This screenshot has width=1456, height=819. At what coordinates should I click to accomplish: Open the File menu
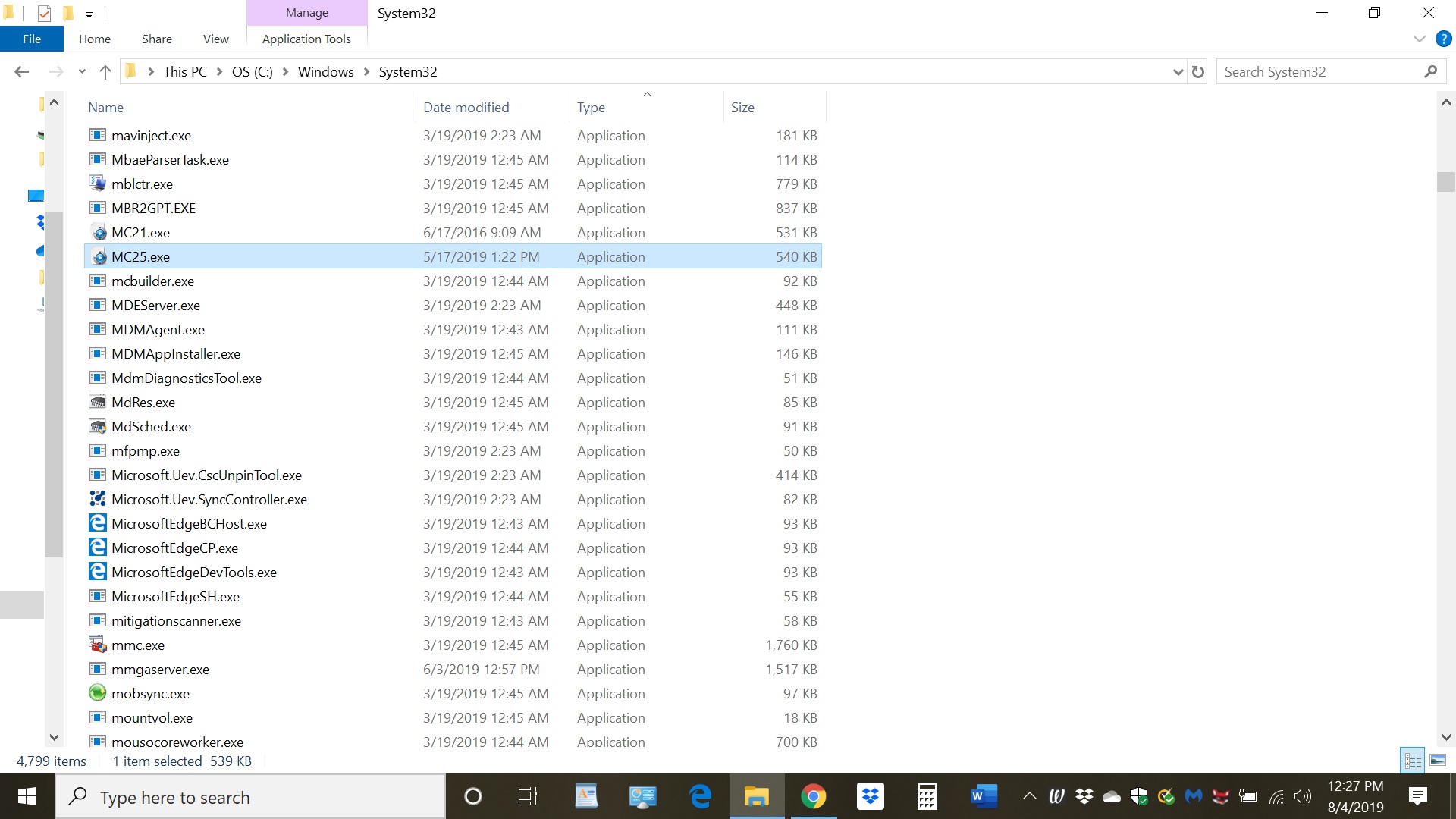click(x=32, y=39)
